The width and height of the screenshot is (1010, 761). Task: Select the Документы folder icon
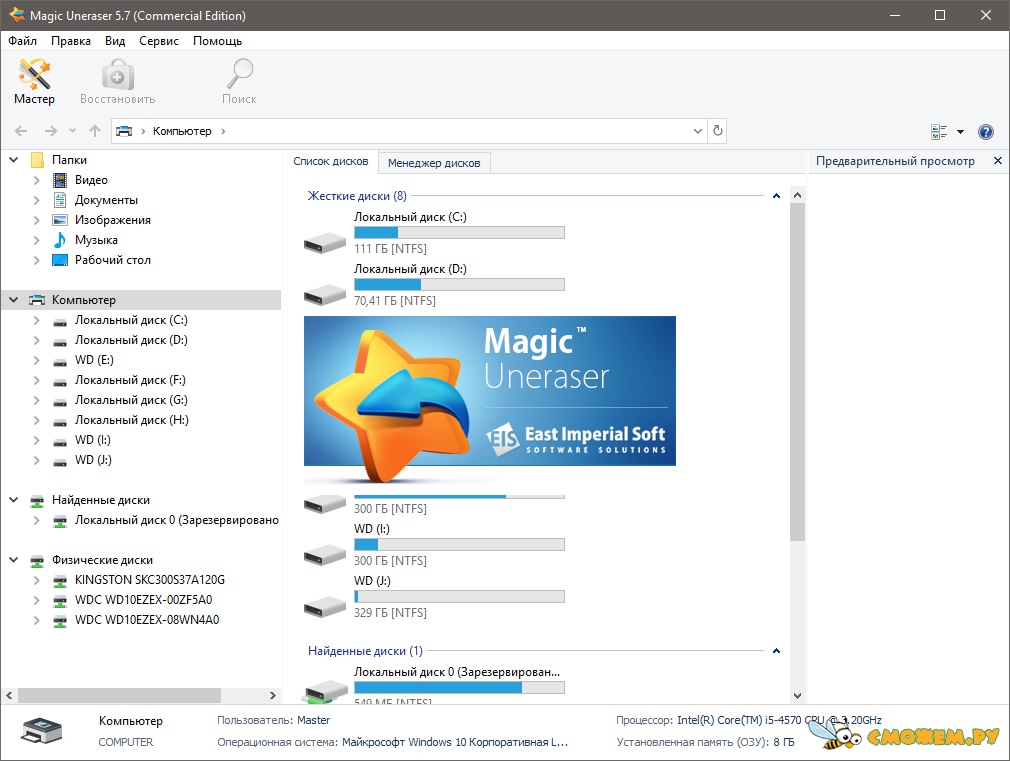[60, 200]
